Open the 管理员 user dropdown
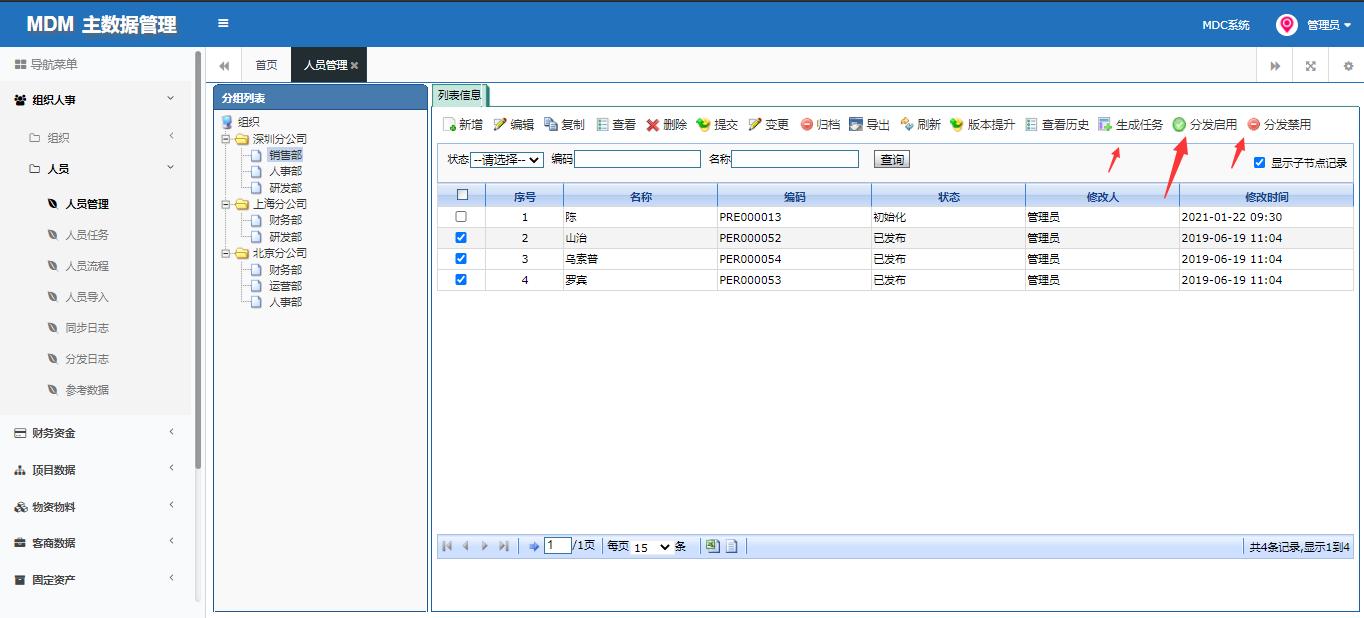 pyautogui.click(x=1329, y=25)
